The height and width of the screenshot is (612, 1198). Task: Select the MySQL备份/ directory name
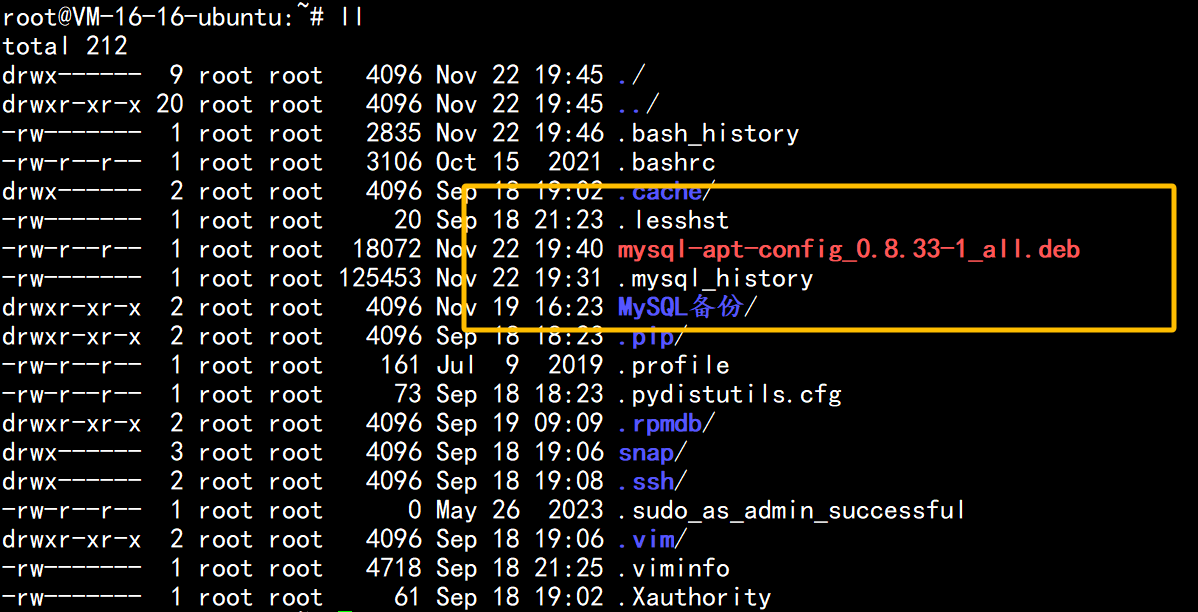pyautogui.click(x=687, y=307)
